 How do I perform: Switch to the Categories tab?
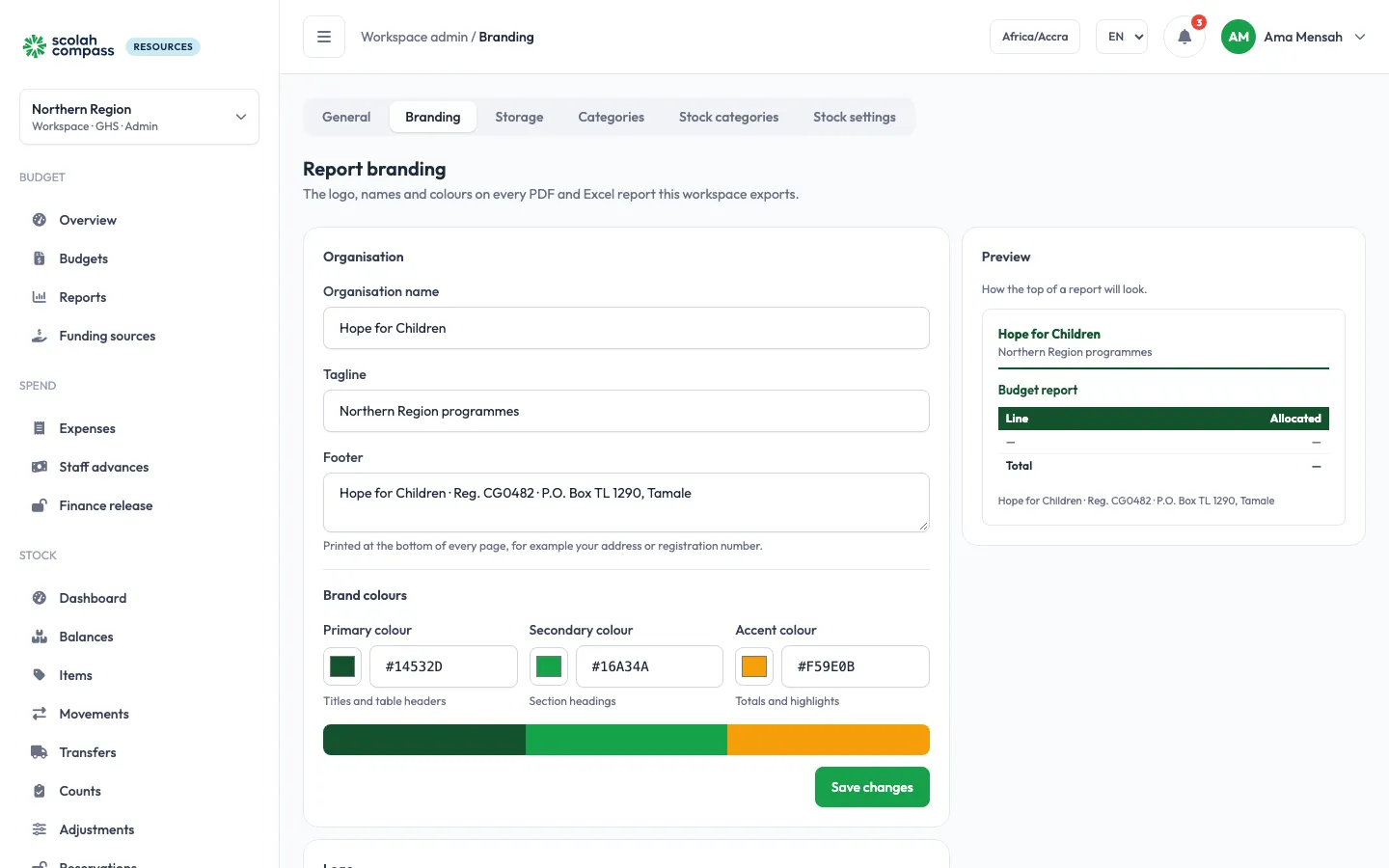(x=611, y=117)
